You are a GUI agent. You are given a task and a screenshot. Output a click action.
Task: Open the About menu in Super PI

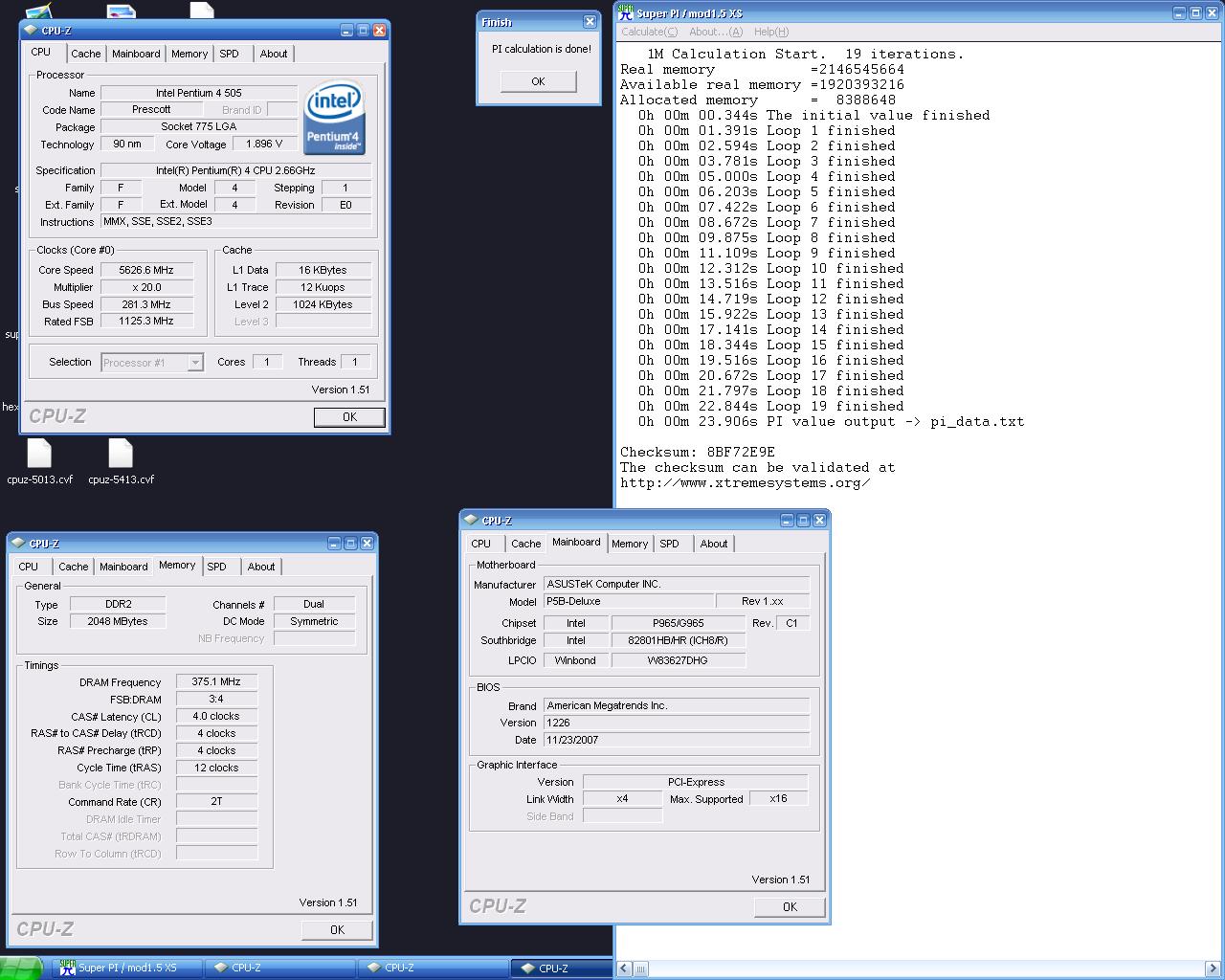(716, 32)
